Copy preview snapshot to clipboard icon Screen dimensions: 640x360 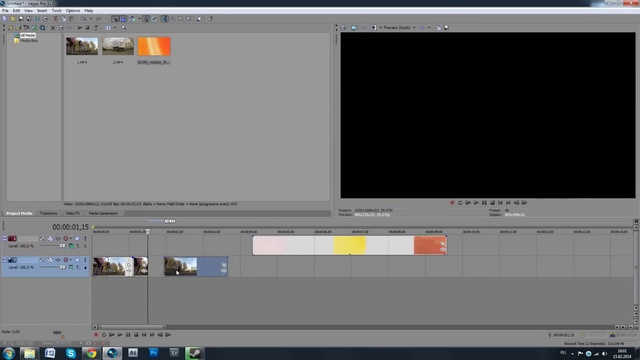click(438, 28)
